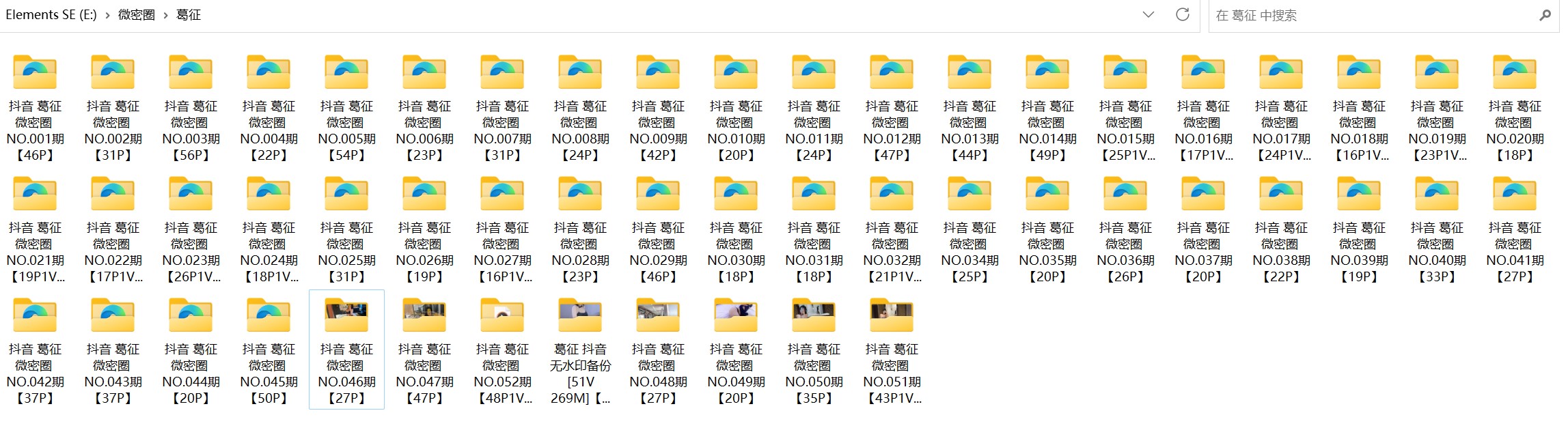Select the NO.052期 folder thumbnail

502,315
